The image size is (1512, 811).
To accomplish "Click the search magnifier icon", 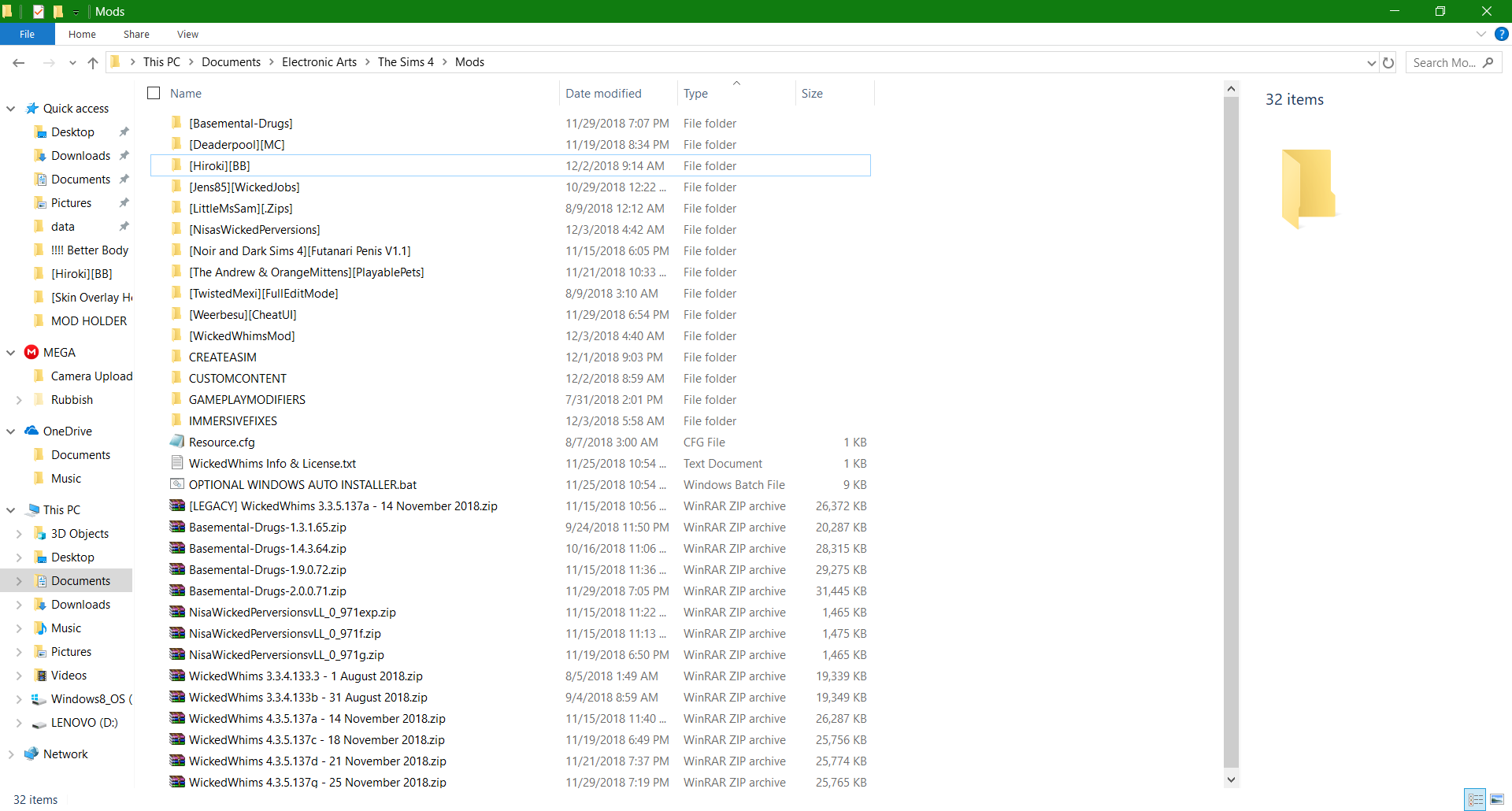I will [x=1488, y=62].
